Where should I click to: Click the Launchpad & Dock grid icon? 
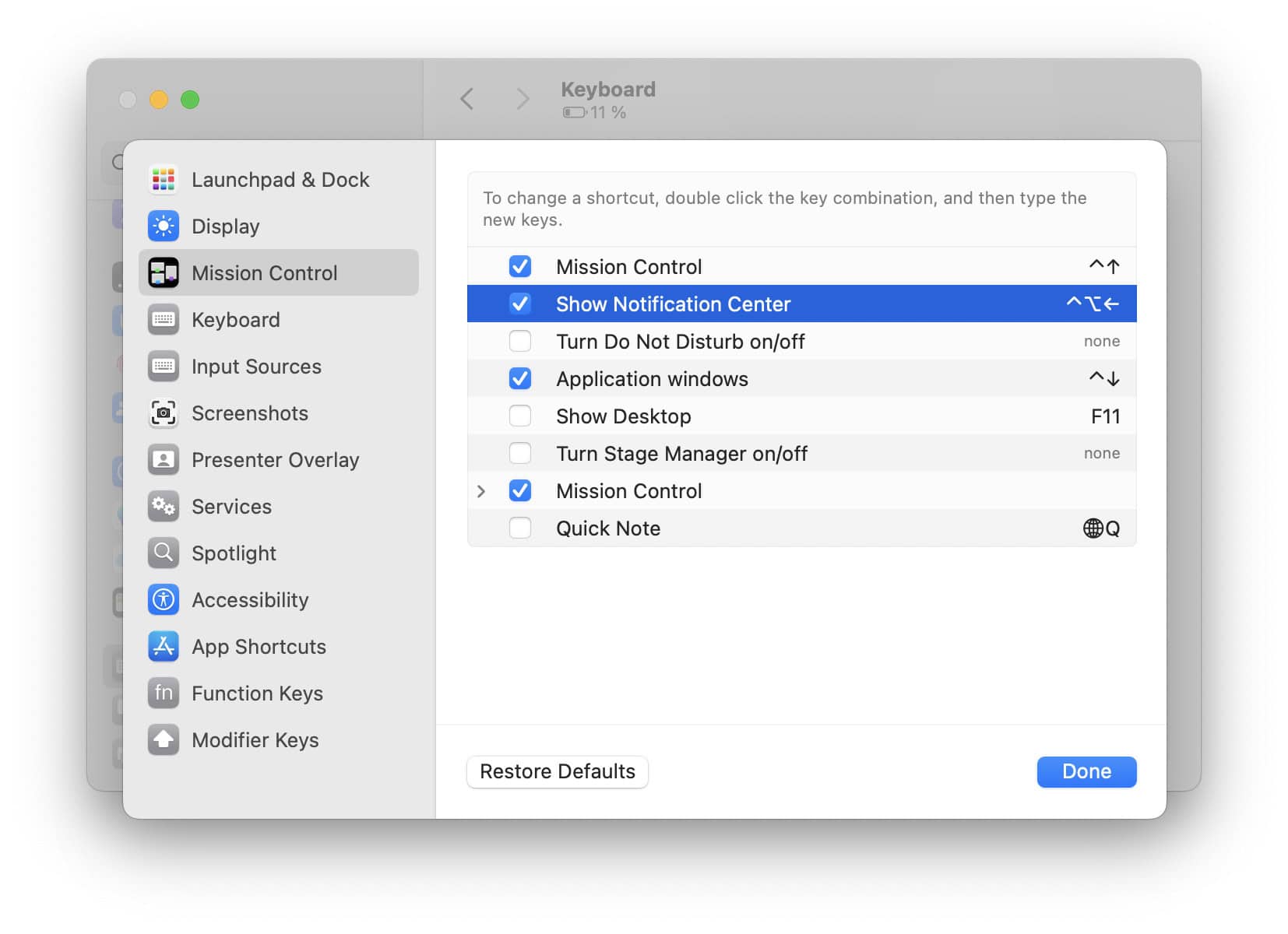click(164, 180)
